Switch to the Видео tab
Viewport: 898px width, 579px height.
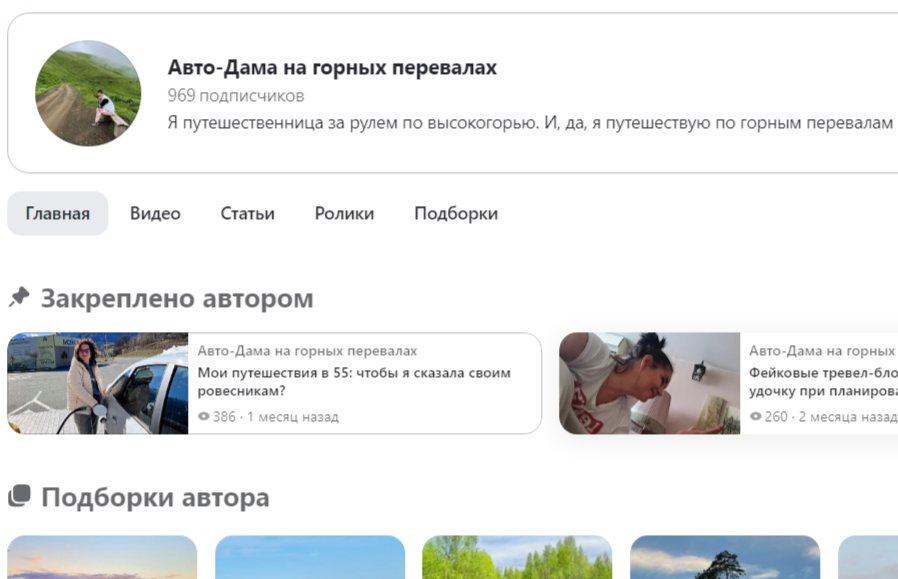click(x=154, y=213)
